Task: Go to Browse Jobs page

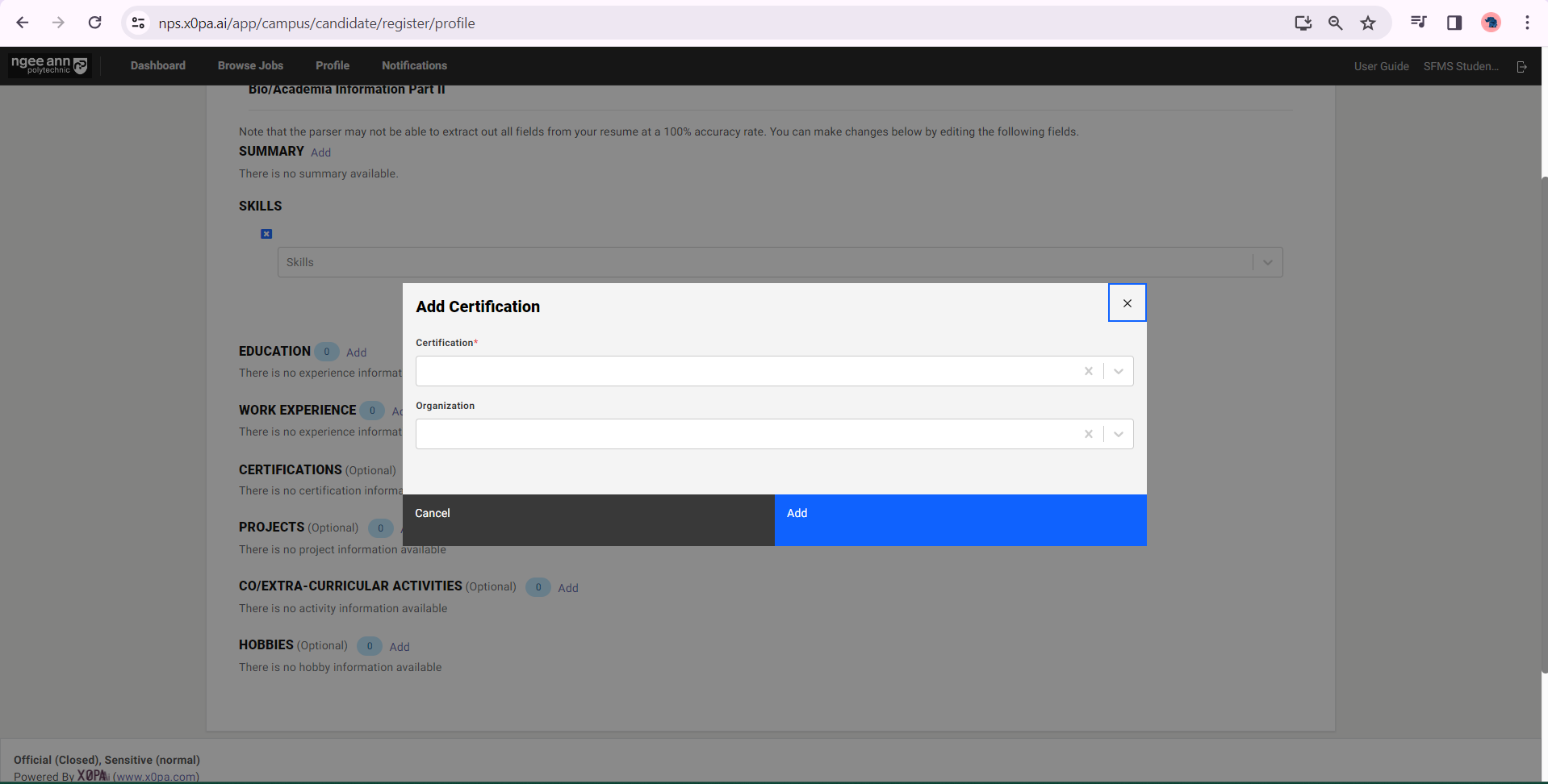Action: 250,65
